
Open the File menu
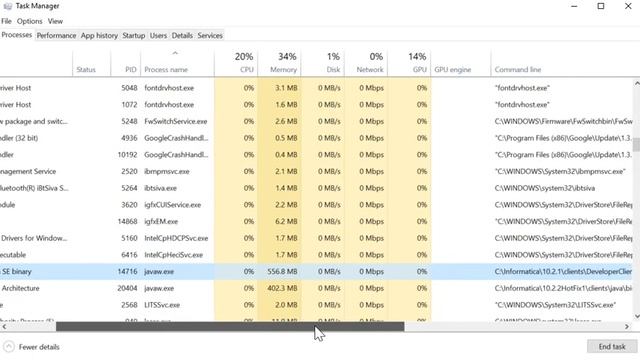(x=6, y=21)
